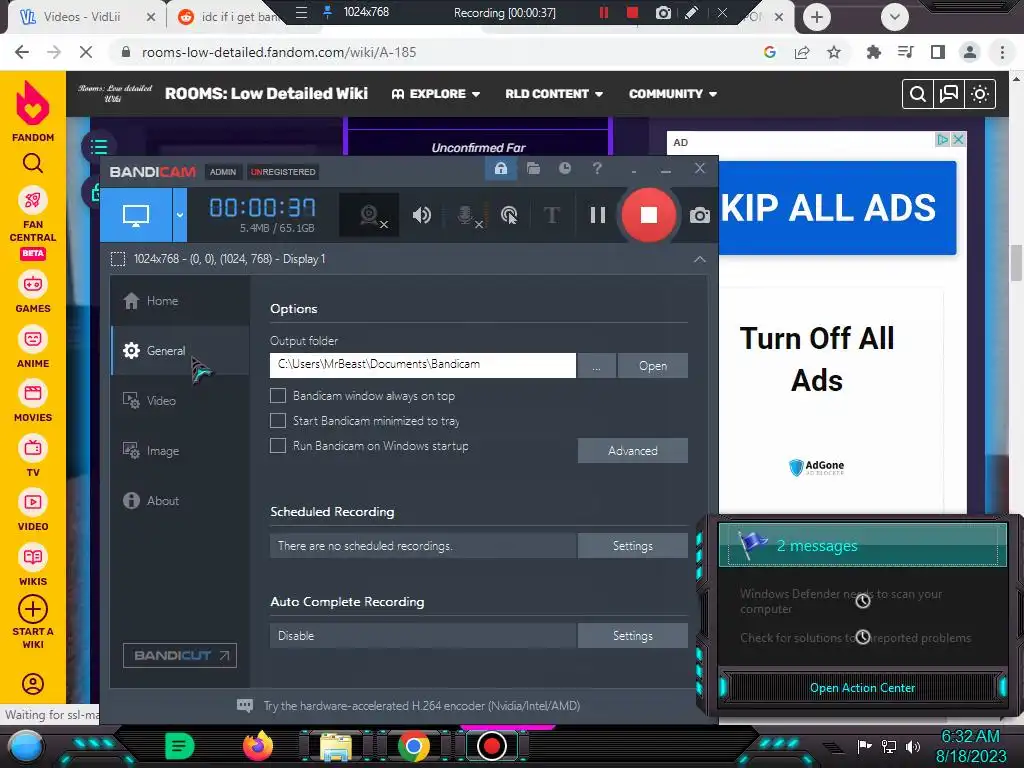This screenshot has width=1024, height=768.
Task: Open new Chrome tab
Action: [x=816, y=17]
